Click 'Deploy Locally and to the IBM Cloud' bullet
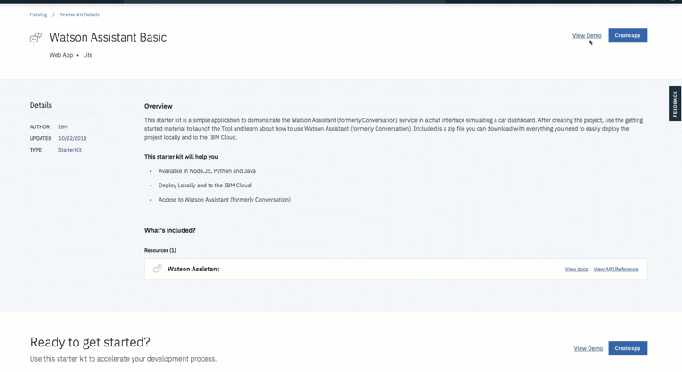 click(x=205, y=185)
